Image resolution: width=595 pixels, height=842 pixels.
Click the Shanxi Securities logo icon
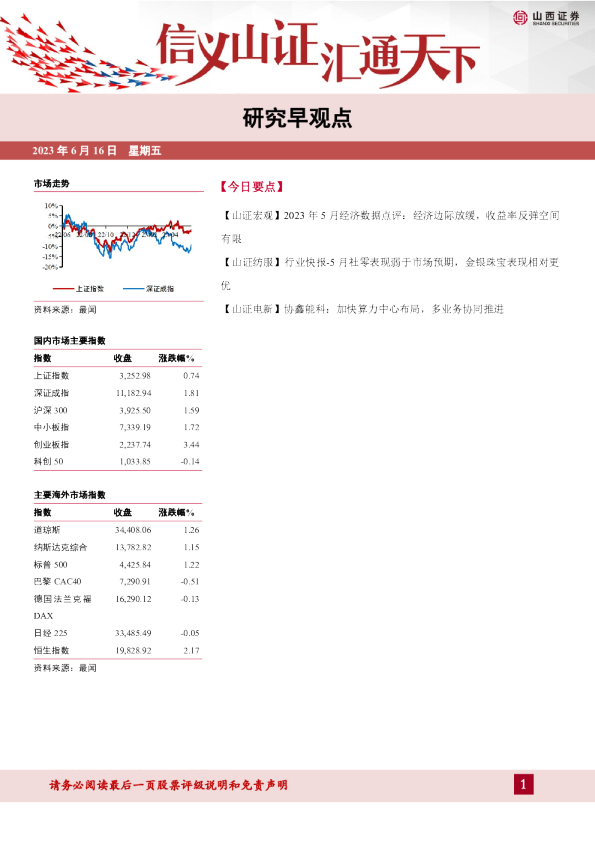[520, 18]
